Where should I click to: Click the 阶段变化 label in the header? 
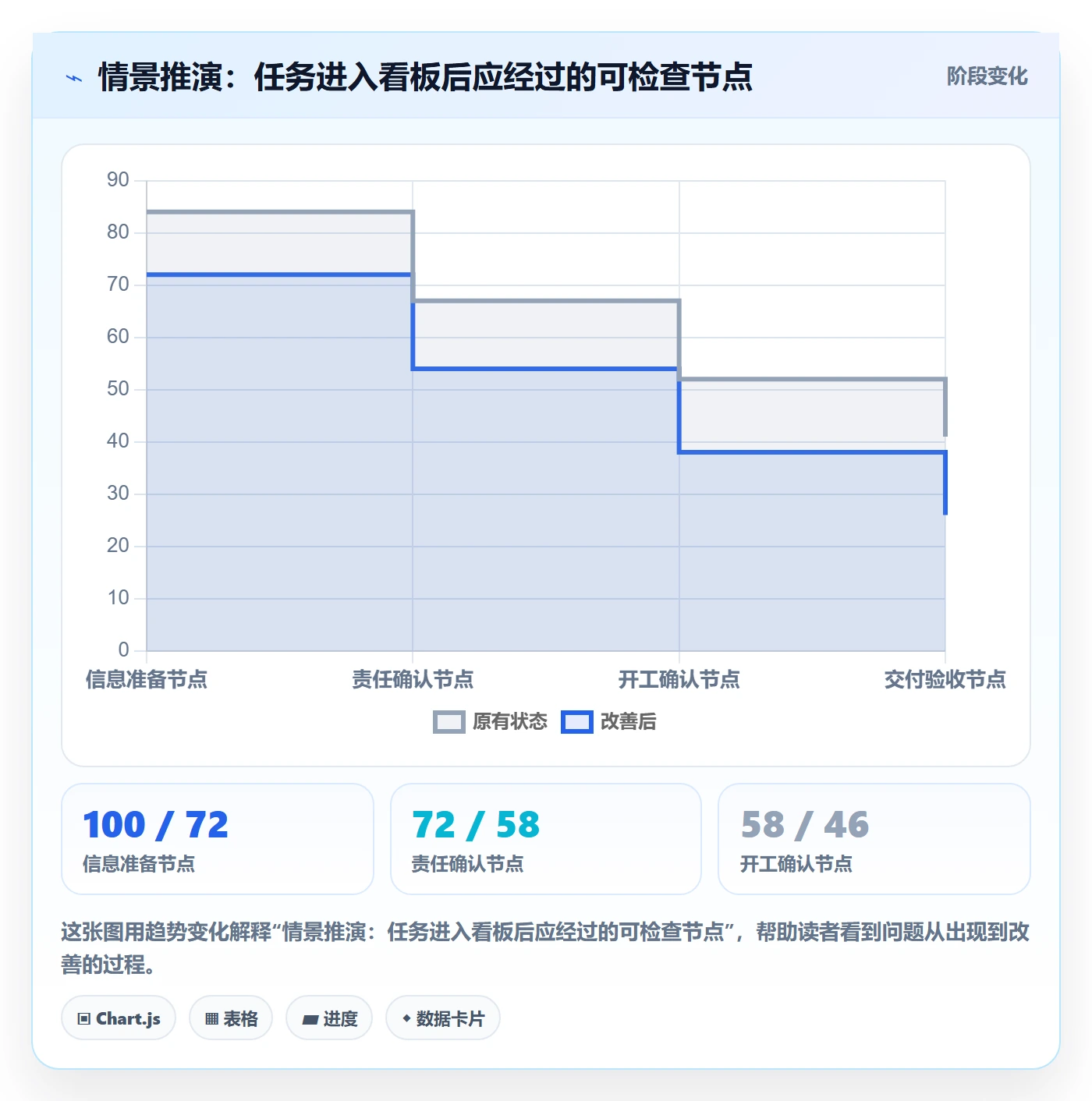pos(987,76)
